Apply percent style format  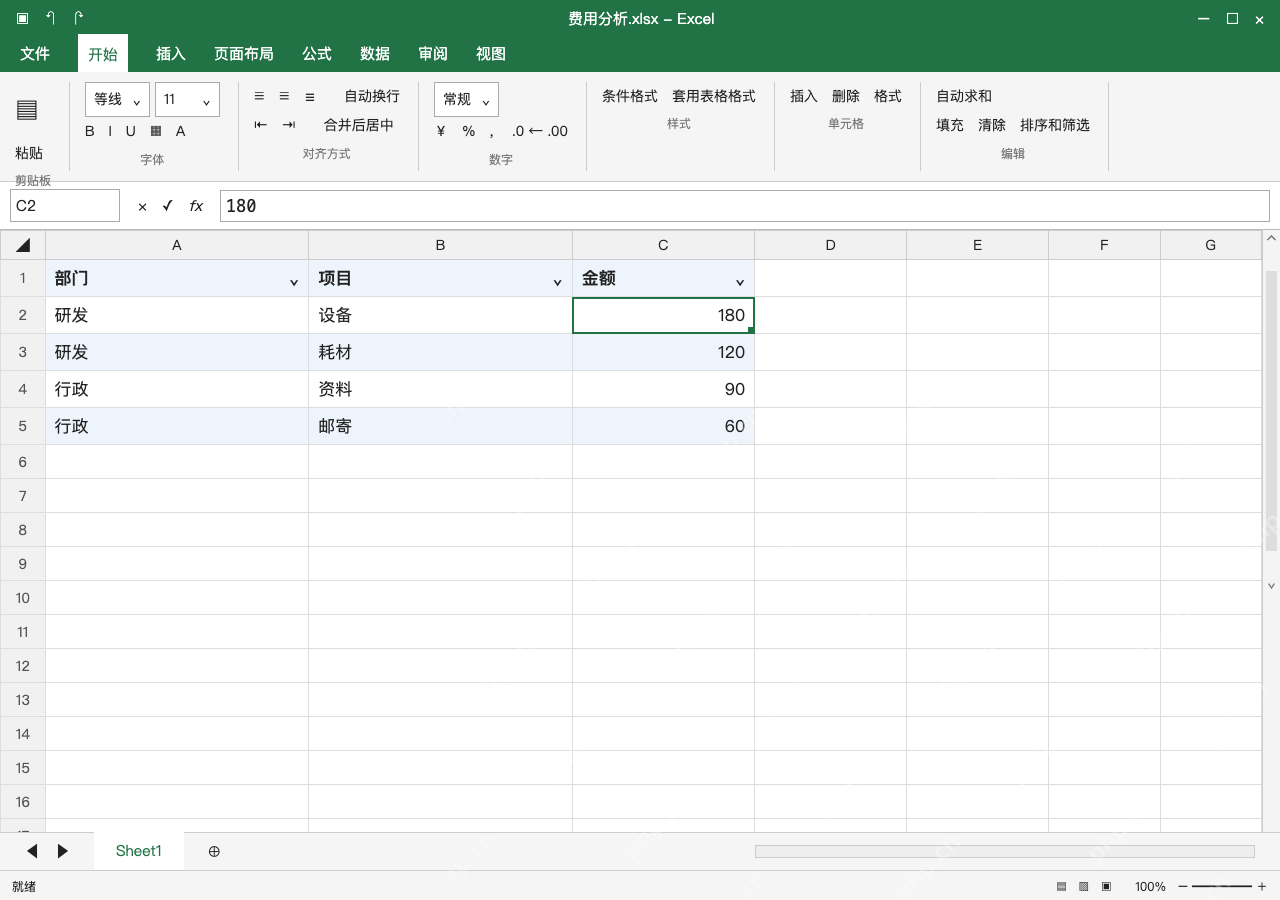point(468,131)
